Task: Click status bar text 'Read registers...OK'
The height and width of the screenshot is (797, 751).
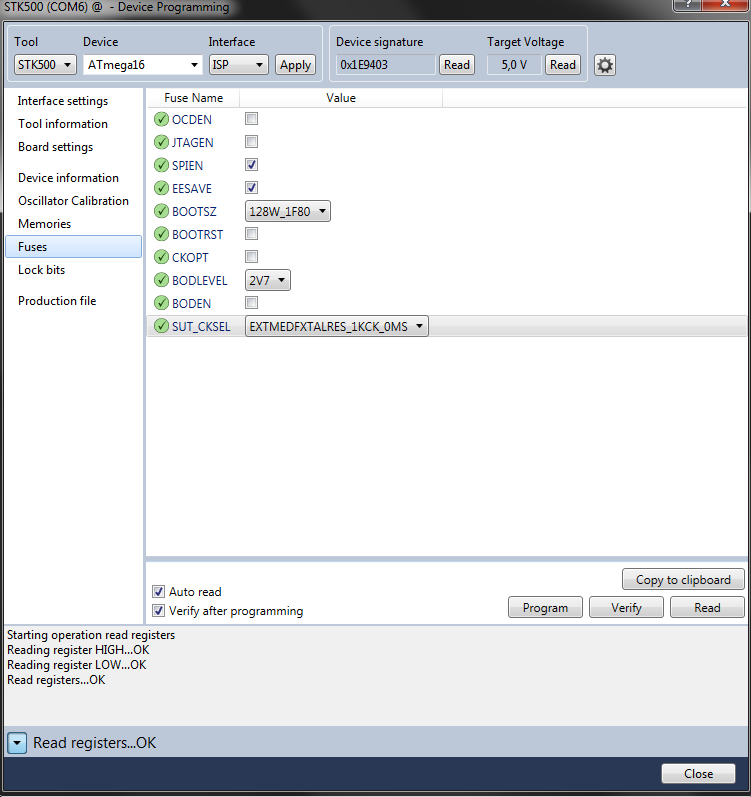Action: [95, 743]
